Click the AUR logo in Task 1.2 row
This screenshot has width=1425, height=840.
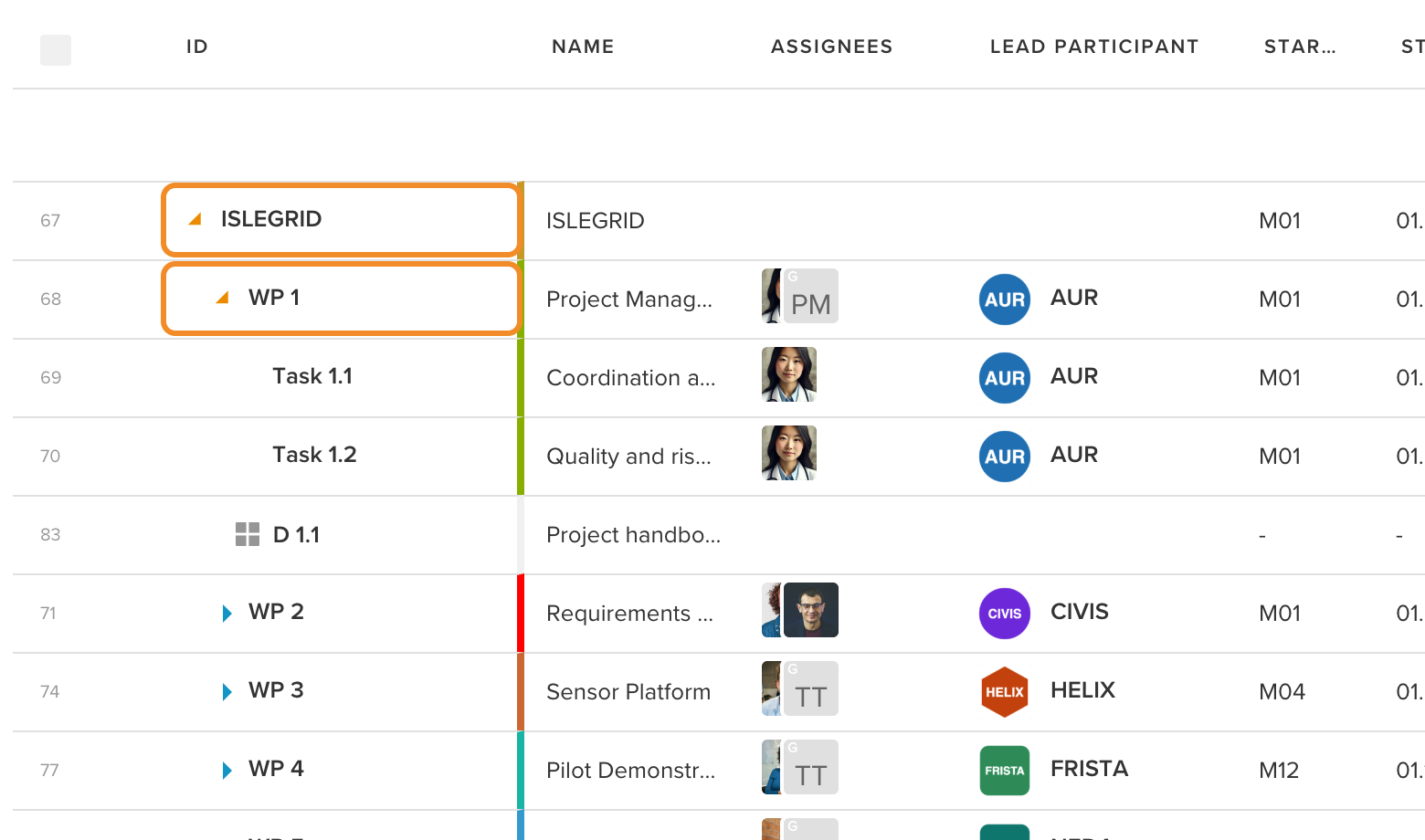pos(1005,457)
